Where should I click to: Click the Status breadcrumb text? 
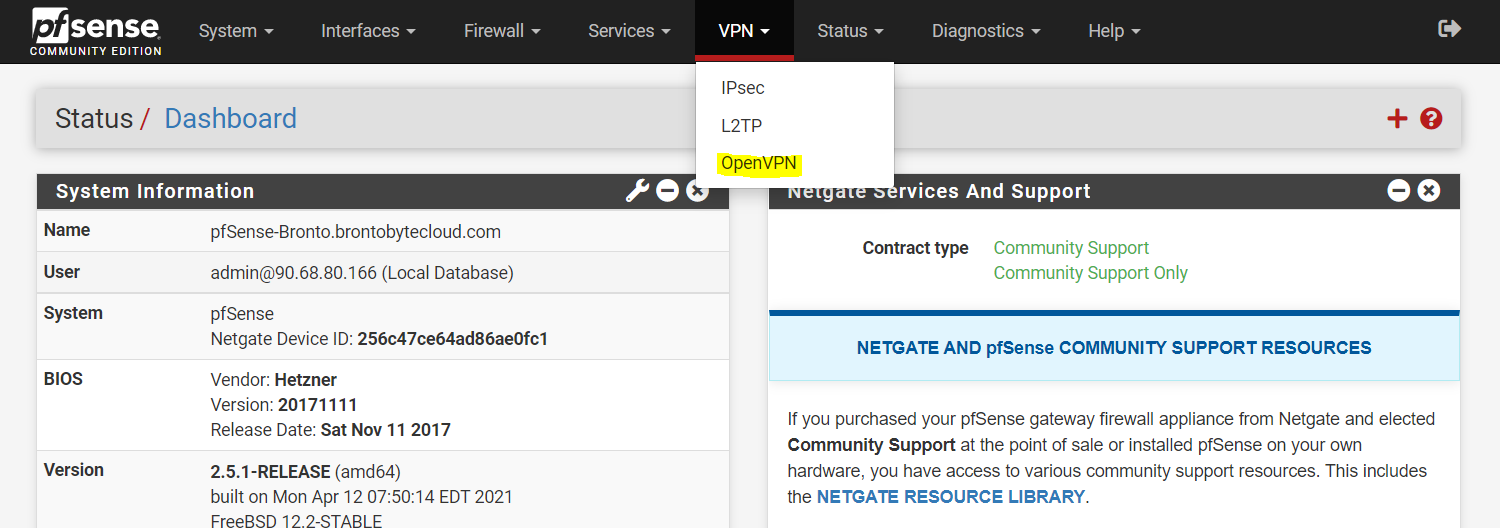click(94, 118)
